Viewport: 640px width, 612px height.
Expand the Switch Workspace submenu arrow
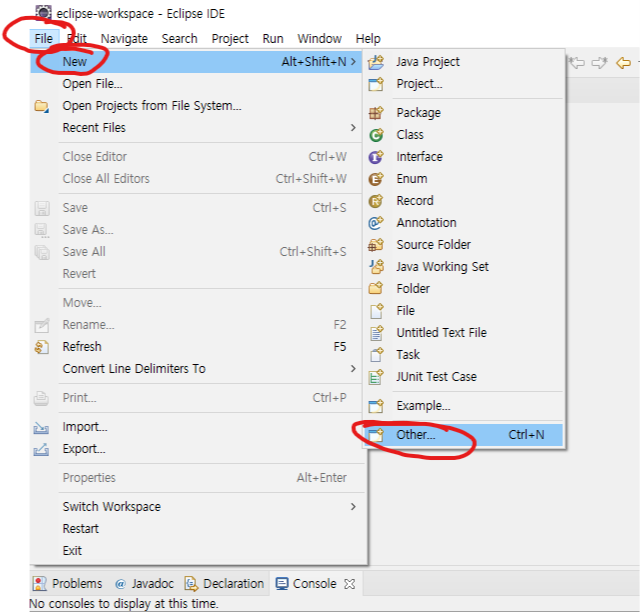(x=353, y=507)
